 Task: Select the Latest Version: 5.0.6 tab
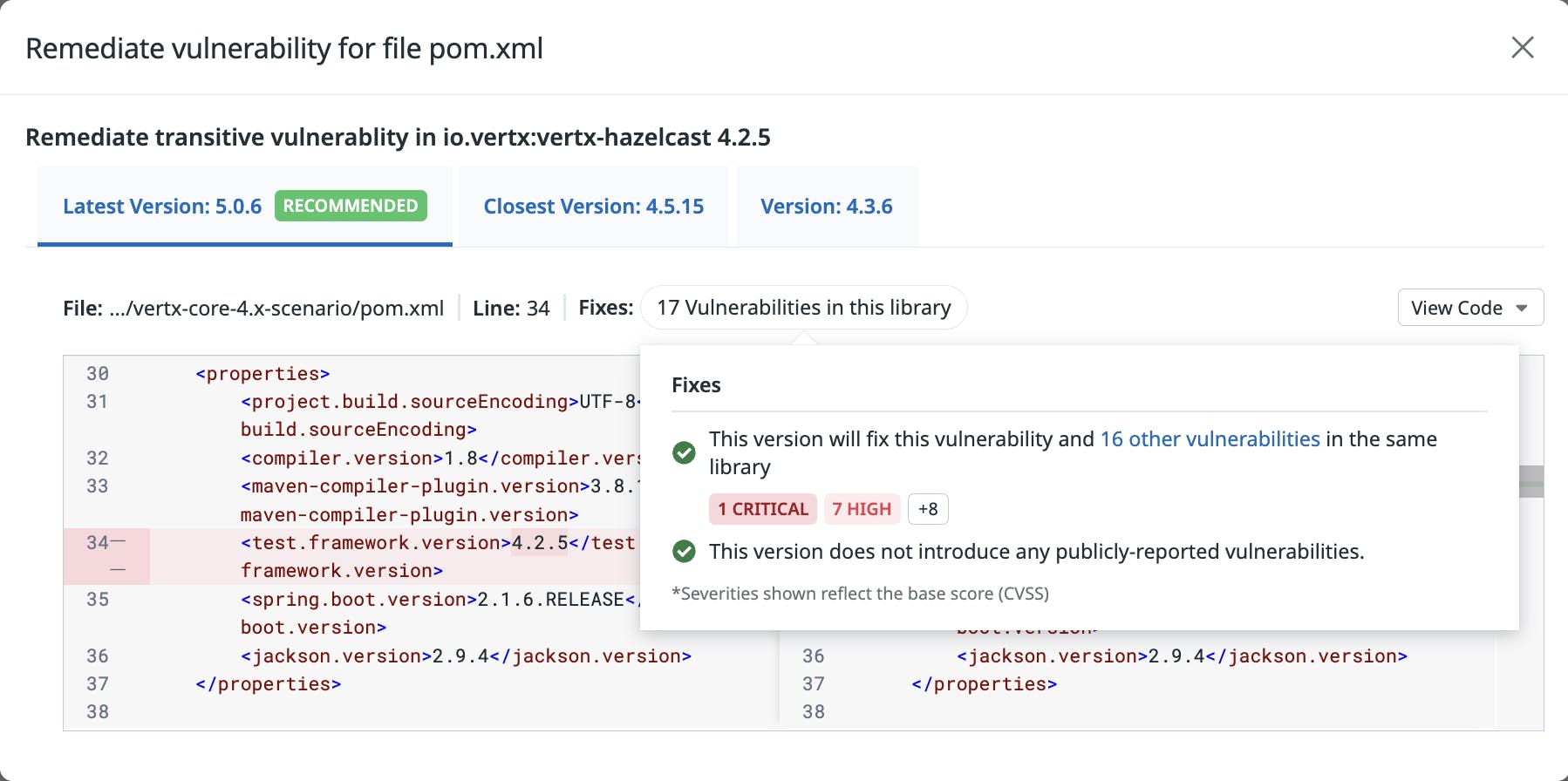click(244, 206)
